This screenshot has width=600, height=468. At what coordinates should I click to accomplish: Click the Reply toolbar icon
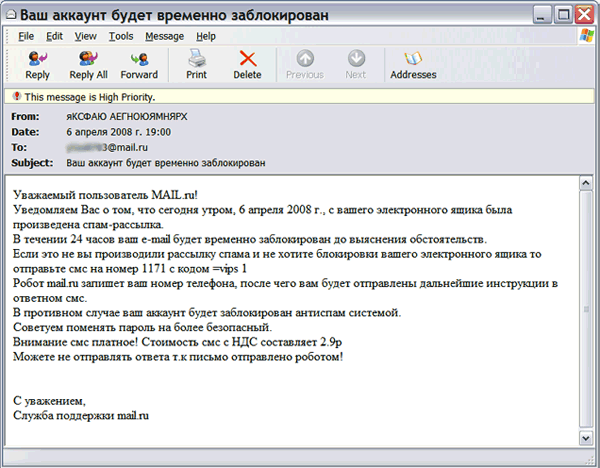tap(38, 59)
